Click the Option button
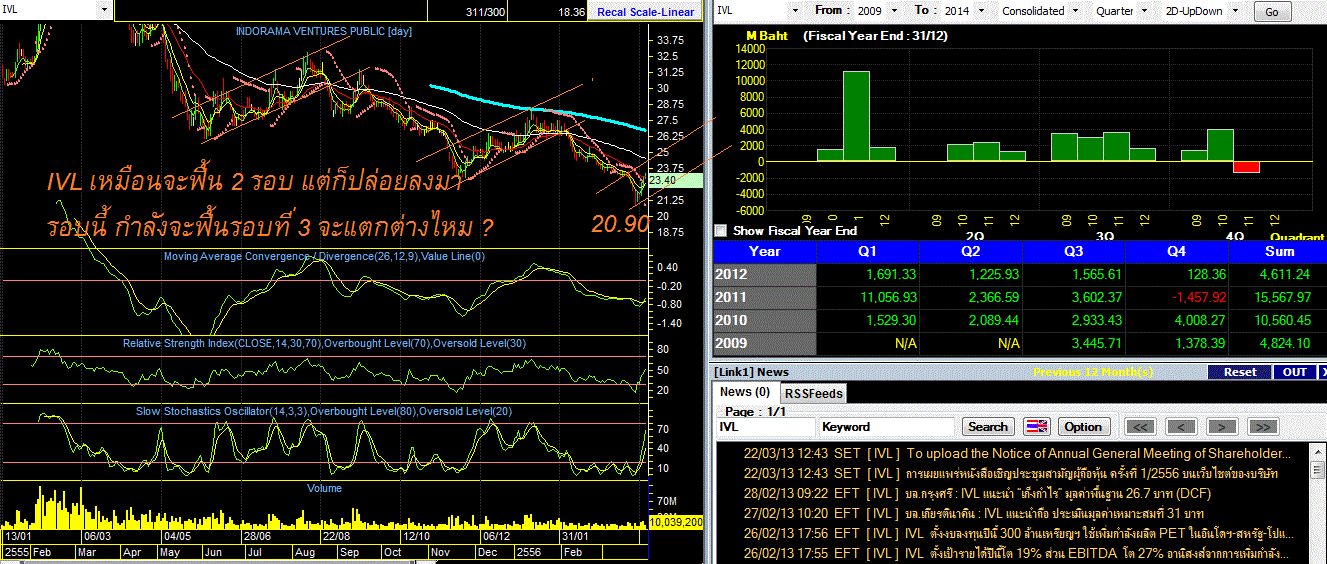This screenshot has width=1327, height=564. 1083,426
